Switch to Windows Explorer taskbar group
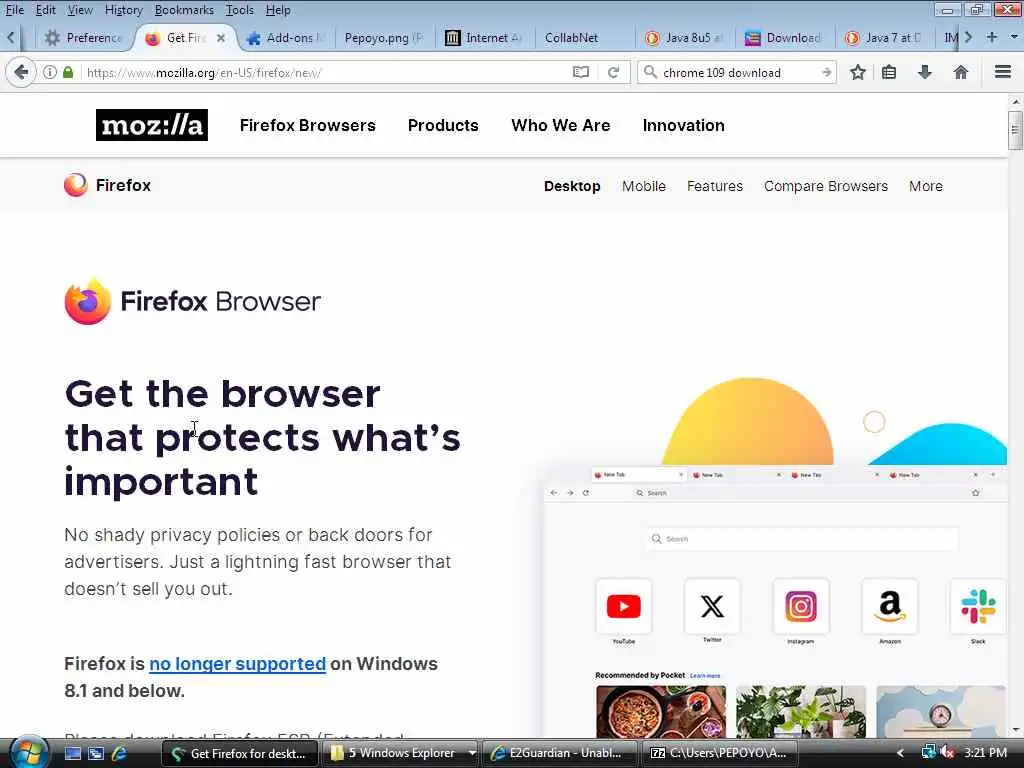The image size is (1024, 768). [400, 753]
